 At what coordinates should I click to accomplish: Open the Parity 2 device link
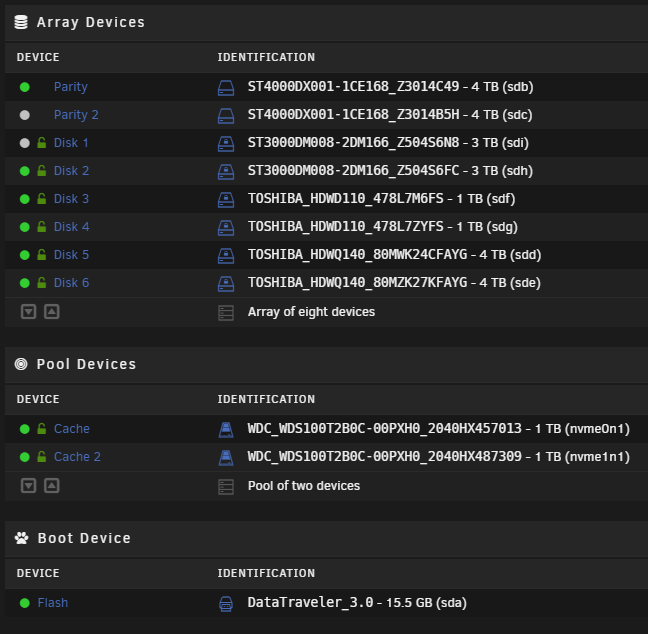(x=76, y=115)
